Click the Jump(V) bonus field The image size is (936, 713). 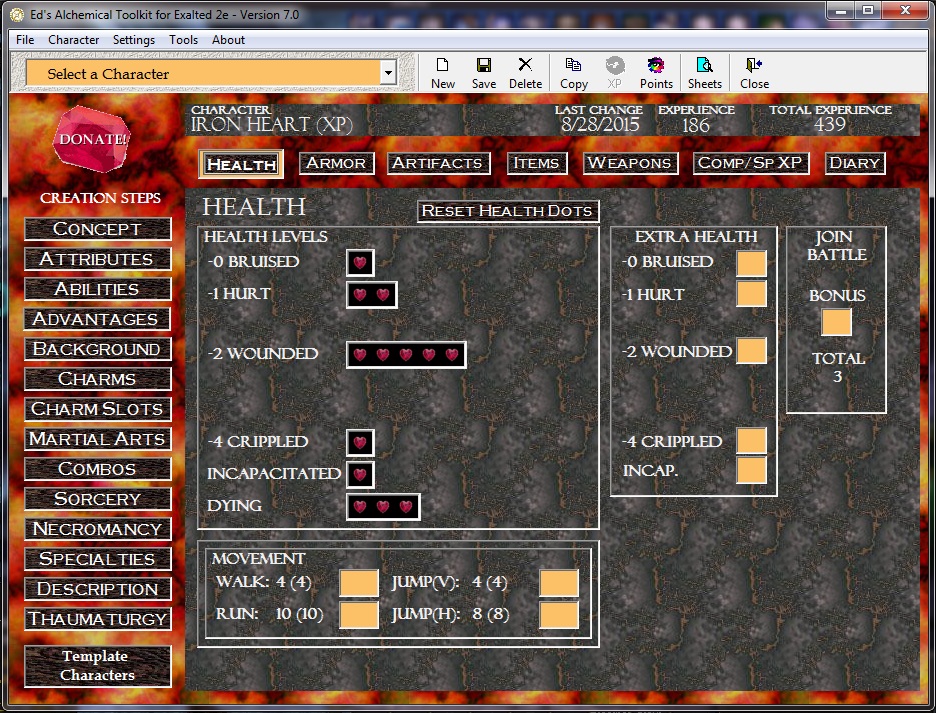tap(559, 583)
